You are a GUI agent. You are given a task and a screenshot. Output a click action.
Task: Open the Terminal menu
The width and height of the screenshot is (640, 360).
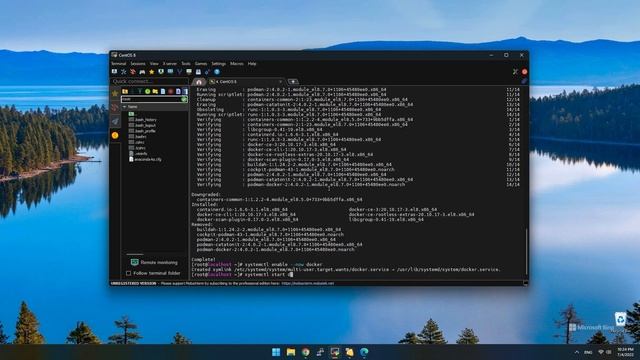(119, 64)
